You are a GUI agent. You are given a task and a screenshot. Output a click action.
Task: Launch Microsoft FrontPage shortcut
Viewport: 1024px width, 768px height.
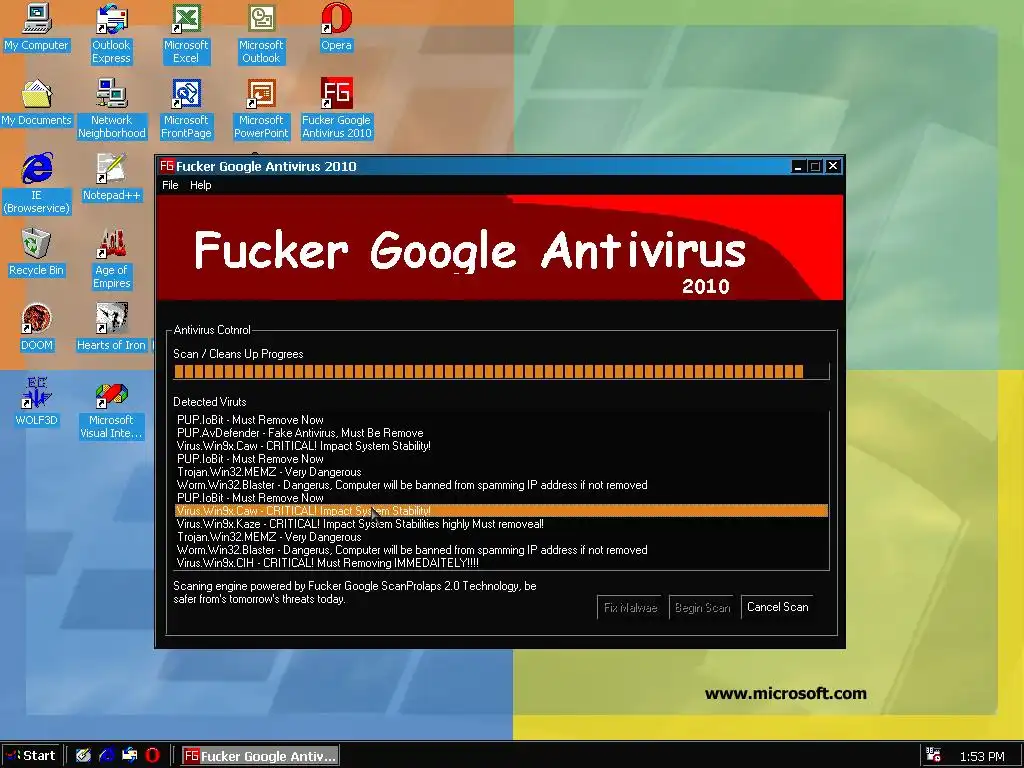pyautogui.click(x=186, y=109)
